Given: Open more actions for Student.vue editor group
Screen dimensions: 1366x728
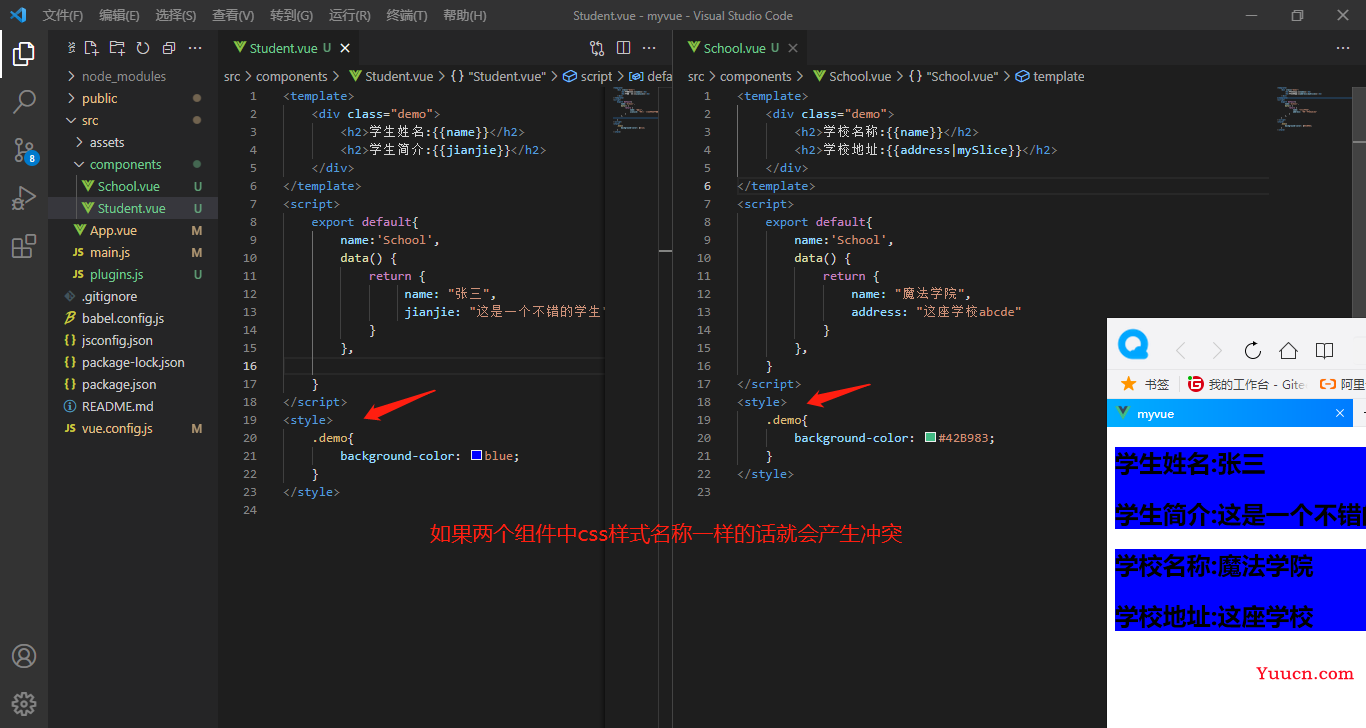Looking at the screenshot, I should pyautogui.click(x=649, y=48).
